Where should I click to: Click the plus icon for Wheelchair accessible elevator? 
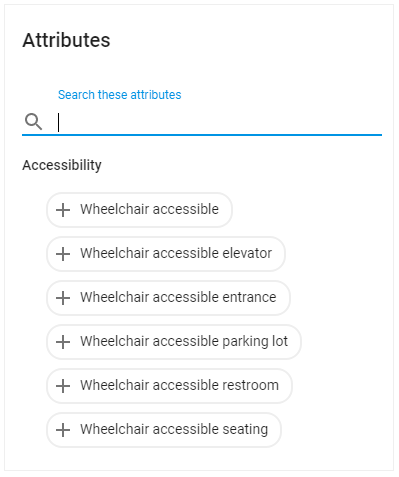(x=63, y=254)
